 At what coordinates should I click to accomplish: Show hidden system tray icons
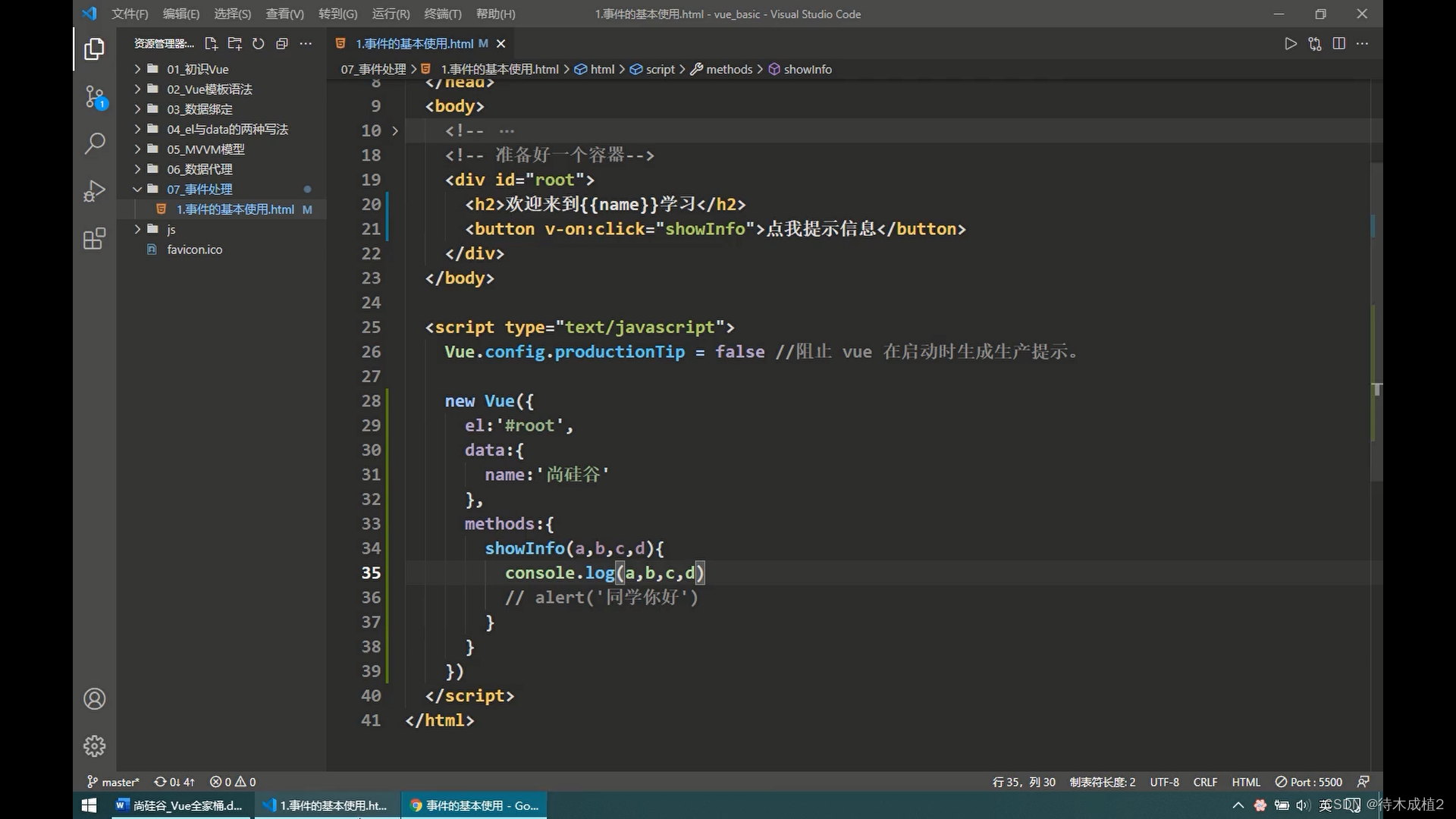(1238, 805)
